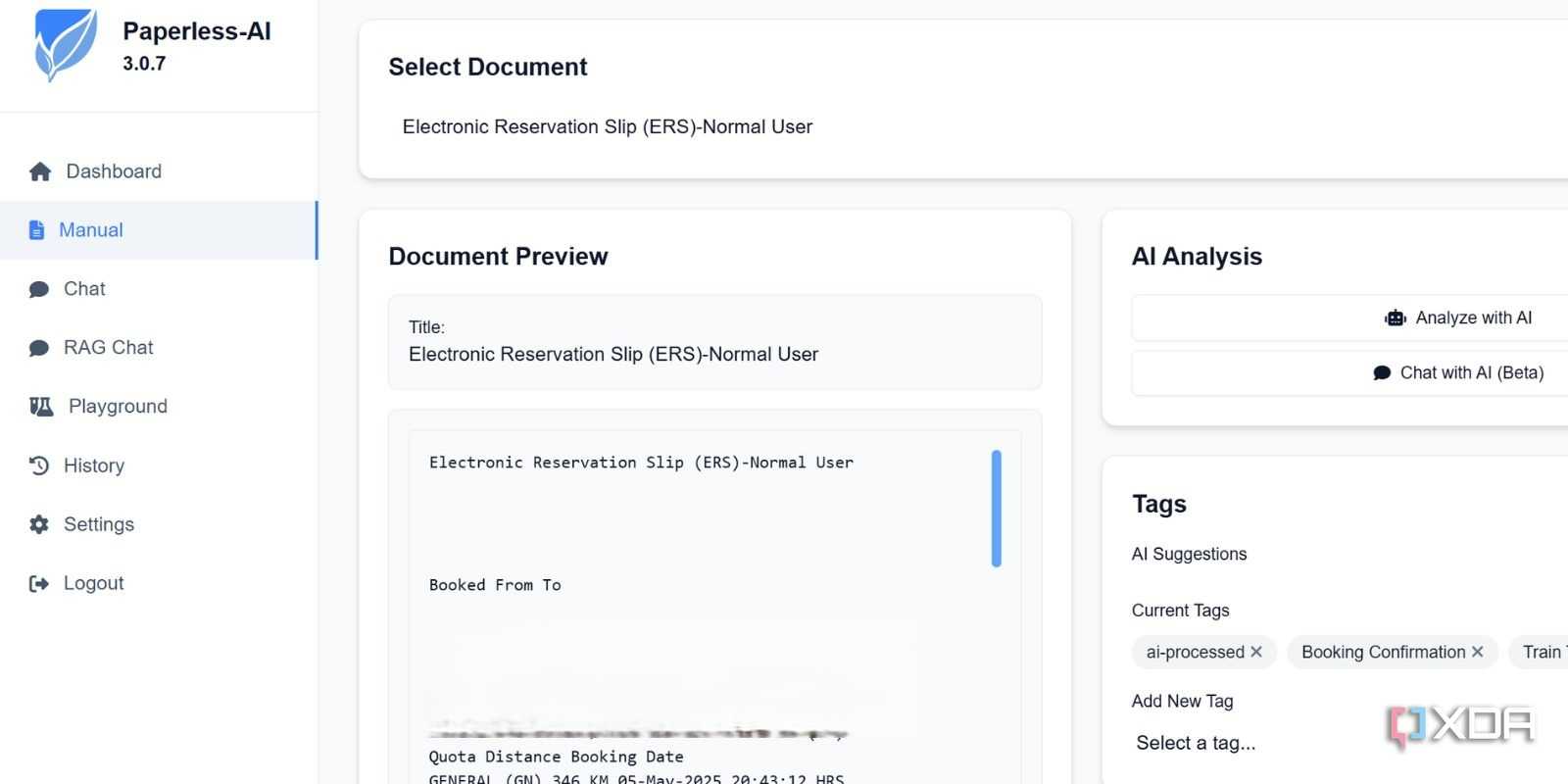Screen dimensions: 1568x784
Task: Click the Settings gear icon
Action: pos(39,524)
